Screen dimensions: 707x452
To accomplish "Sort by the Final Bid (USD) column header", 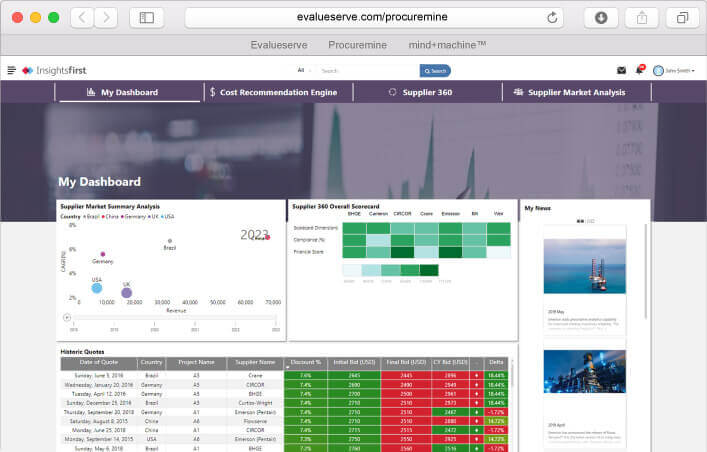I will click(406, 363).
